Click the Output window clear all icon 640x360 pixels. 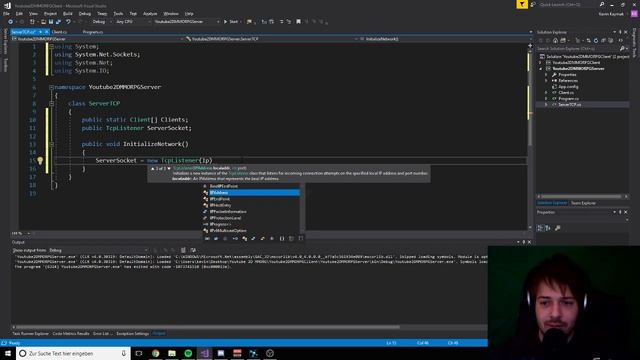click(183, 250)
